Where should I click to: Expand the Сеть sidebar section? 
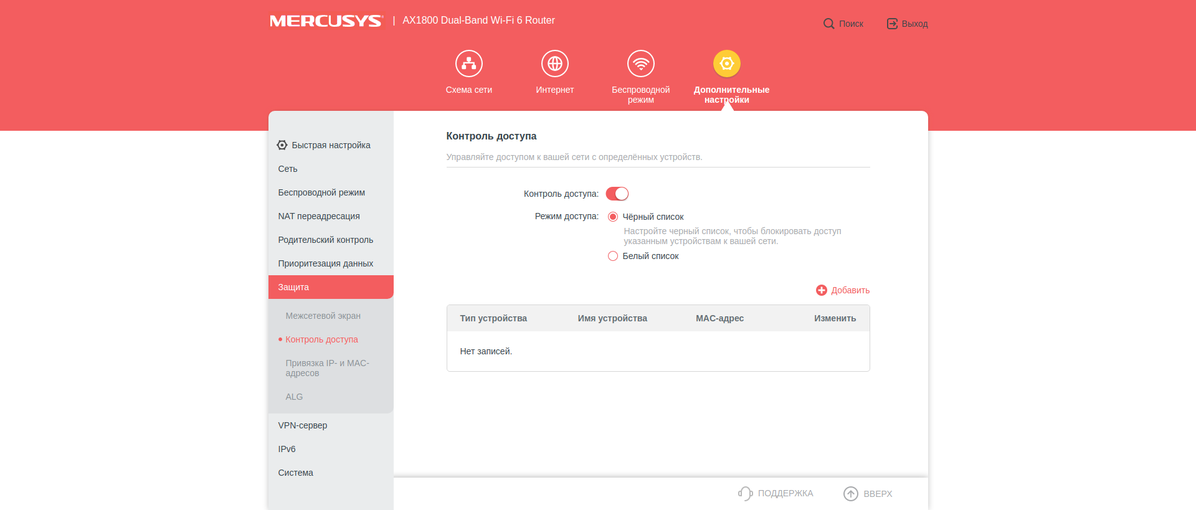[288, 169]
